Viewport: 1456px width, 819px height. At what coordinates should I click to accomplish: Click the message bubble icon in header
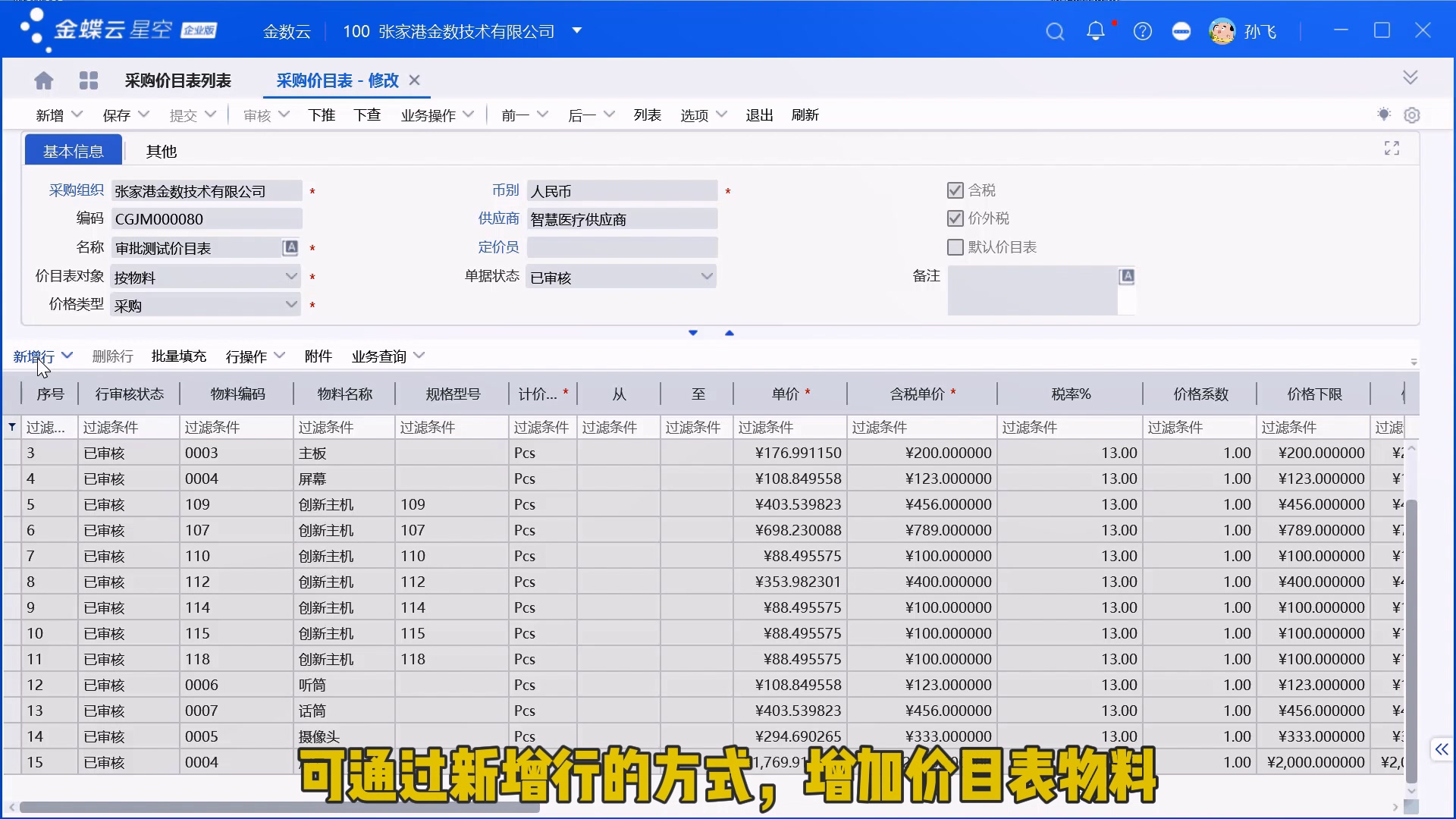(x=1181, y=32)
